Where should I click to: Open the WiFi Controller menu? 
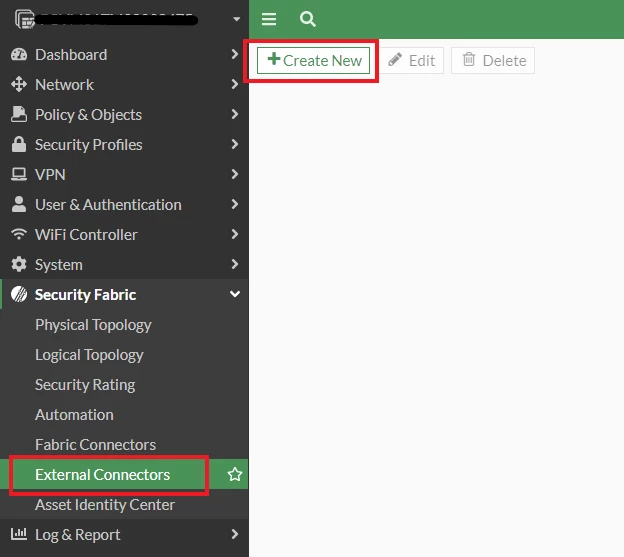coord(124,234)
